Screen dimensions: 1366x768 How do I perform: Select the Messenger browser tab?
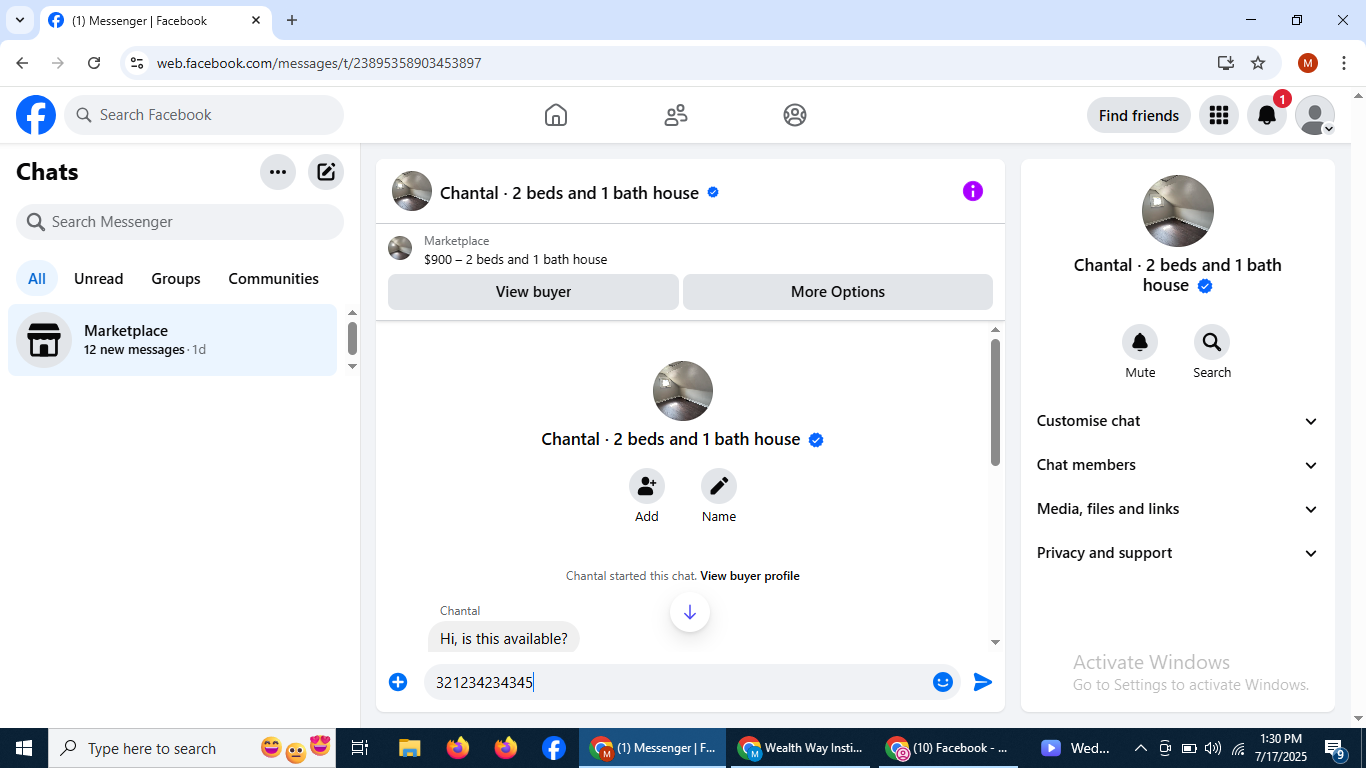click(155, 20)
